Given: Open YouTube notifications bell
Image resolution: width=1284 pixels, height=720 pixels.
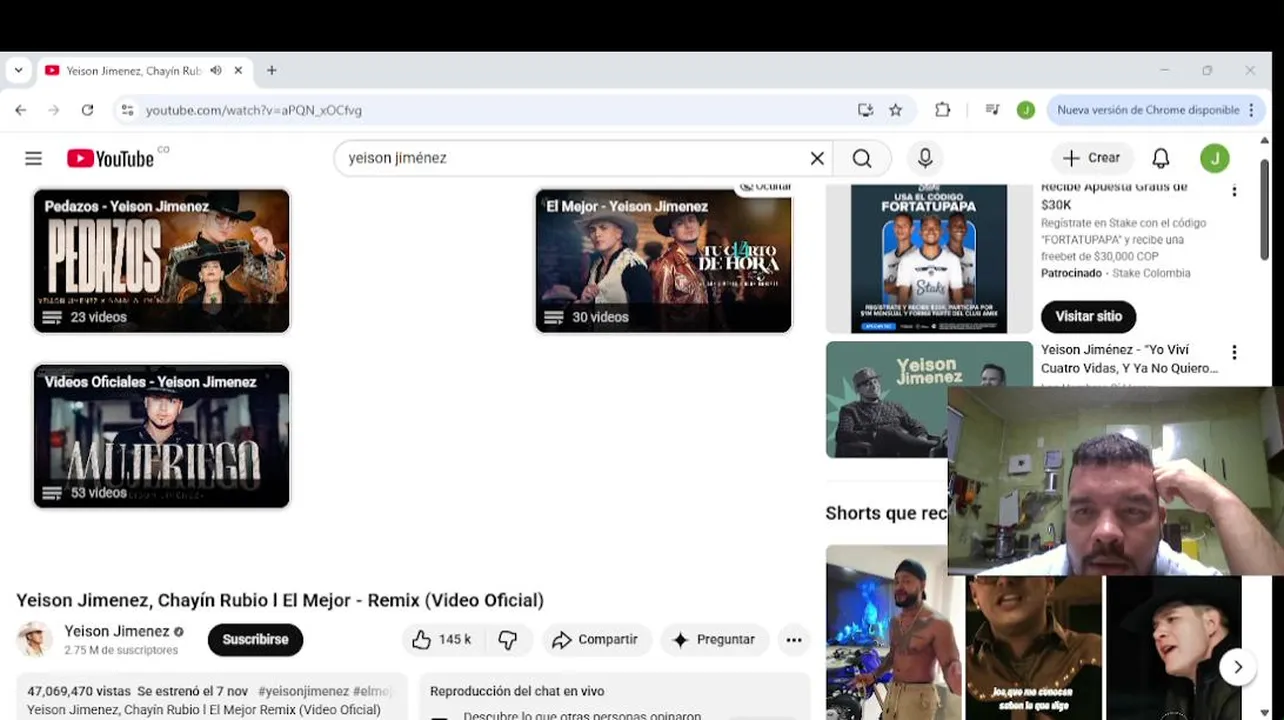Looking at the screenshot, I should pos(1161,158).
